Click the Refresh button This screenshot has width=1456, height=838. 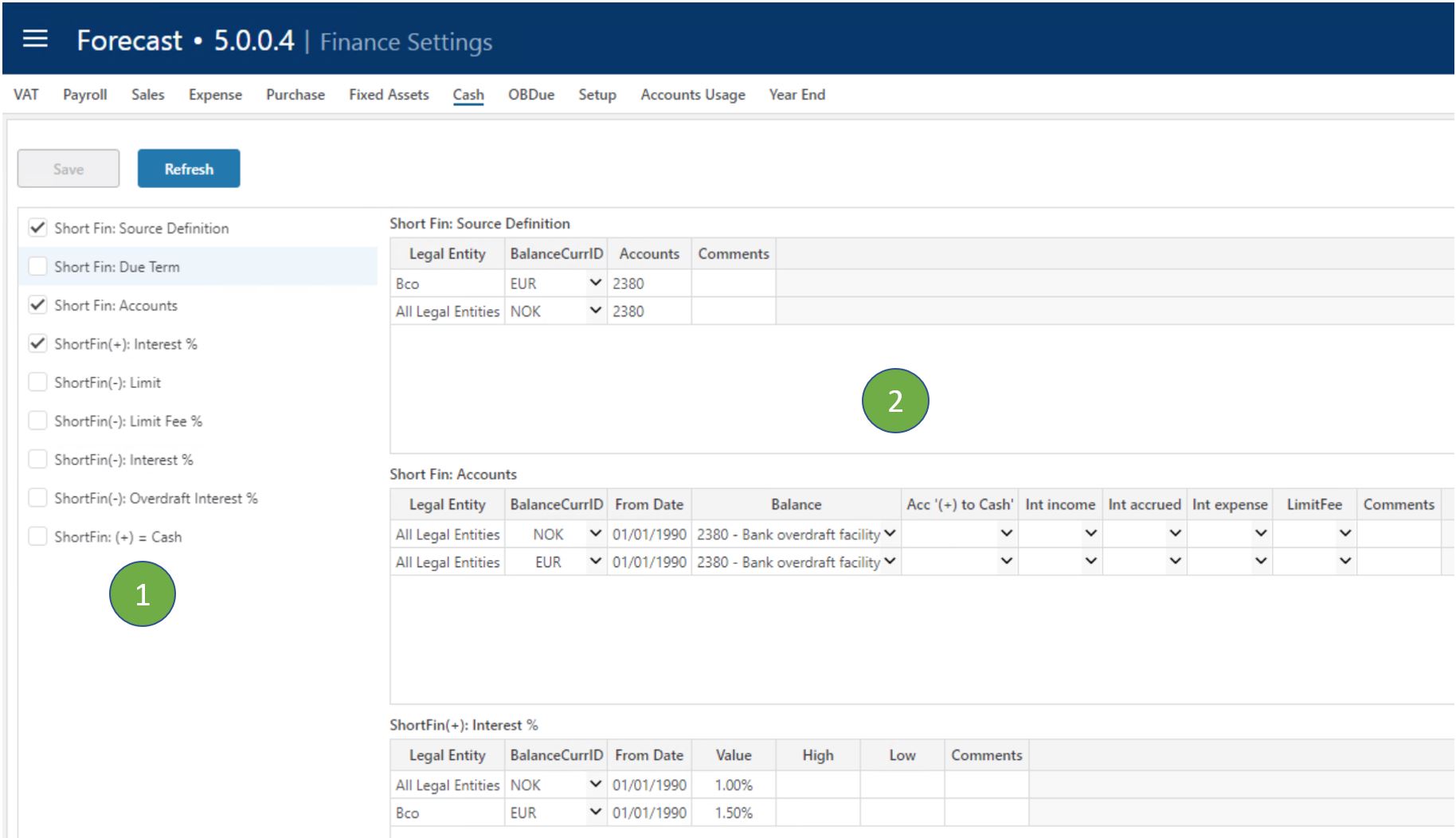click(188, 168)
